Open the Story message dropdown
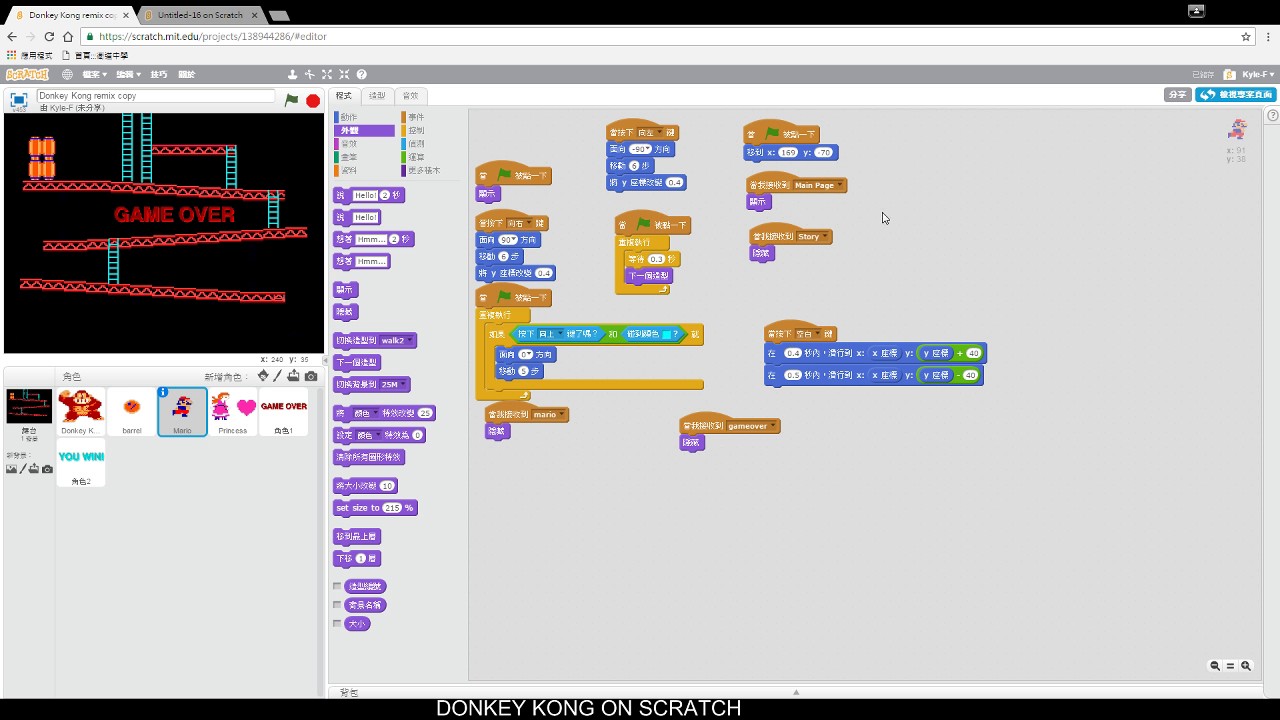This screenshot has height=720, width=1280. [811, 237]
